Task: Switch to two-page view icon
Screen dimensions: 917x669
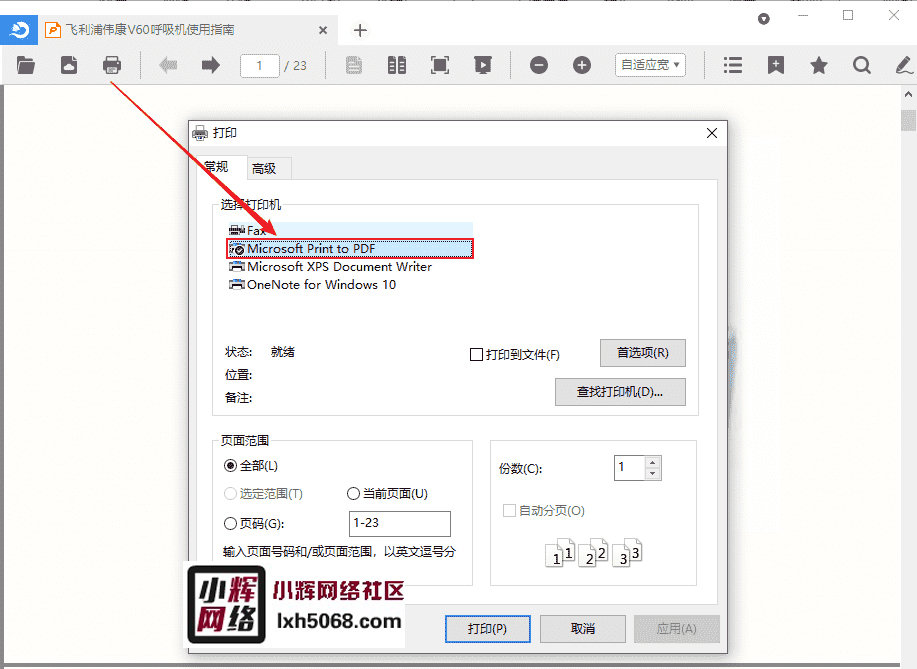Action: click(397, 65)
